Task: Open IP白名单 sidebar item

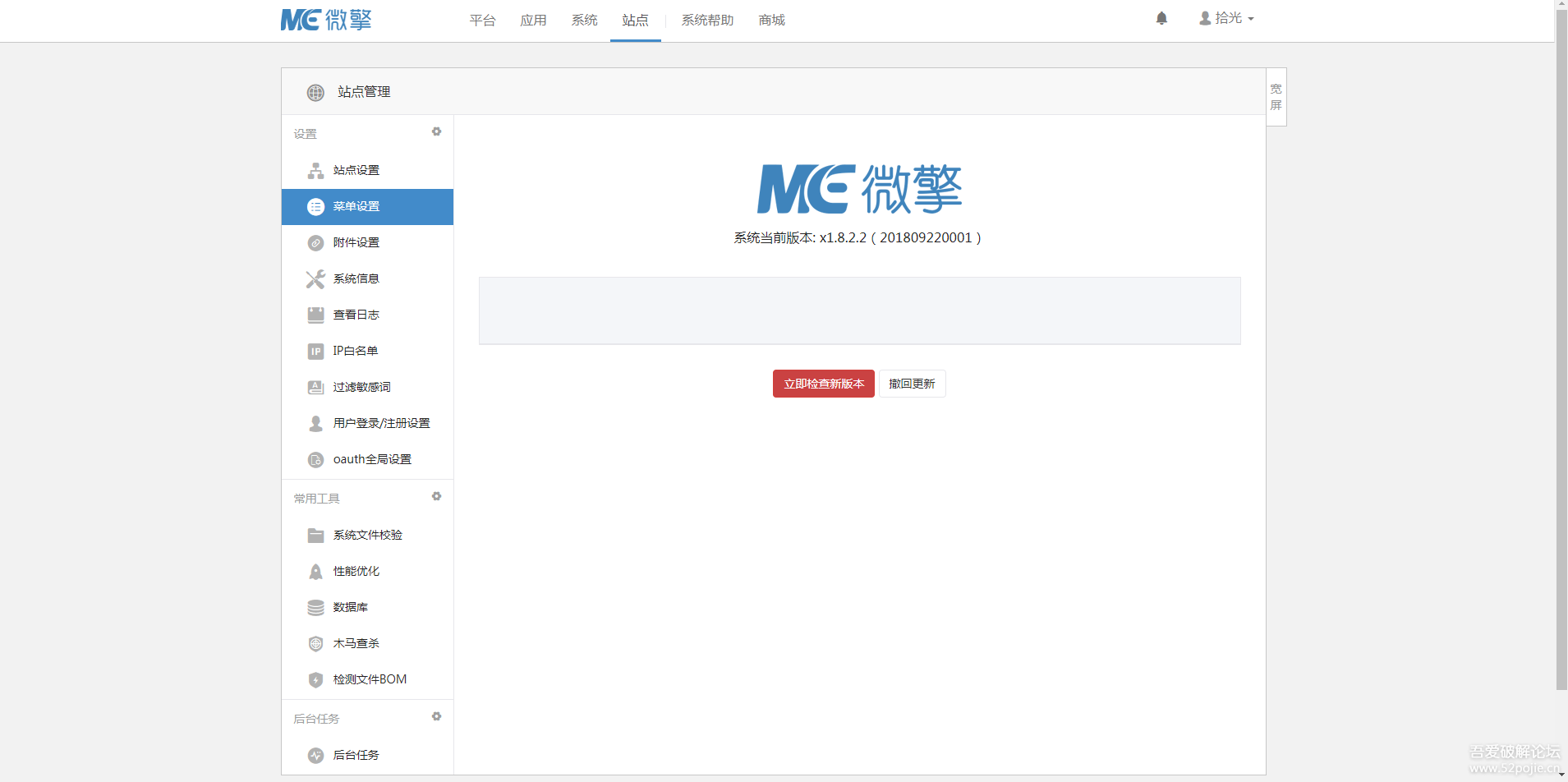Action: tap(367, 352)
